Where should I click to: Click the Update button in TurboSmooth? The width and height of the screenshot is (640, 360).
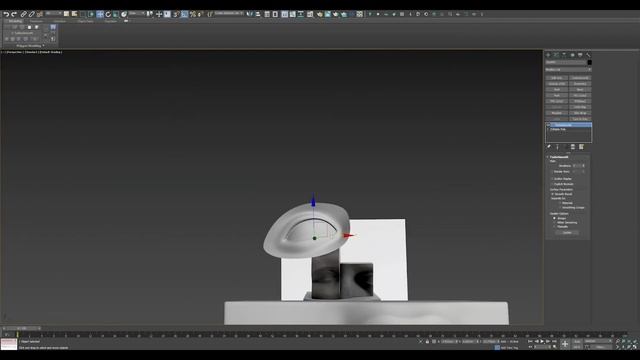click(x=567, y=233)
